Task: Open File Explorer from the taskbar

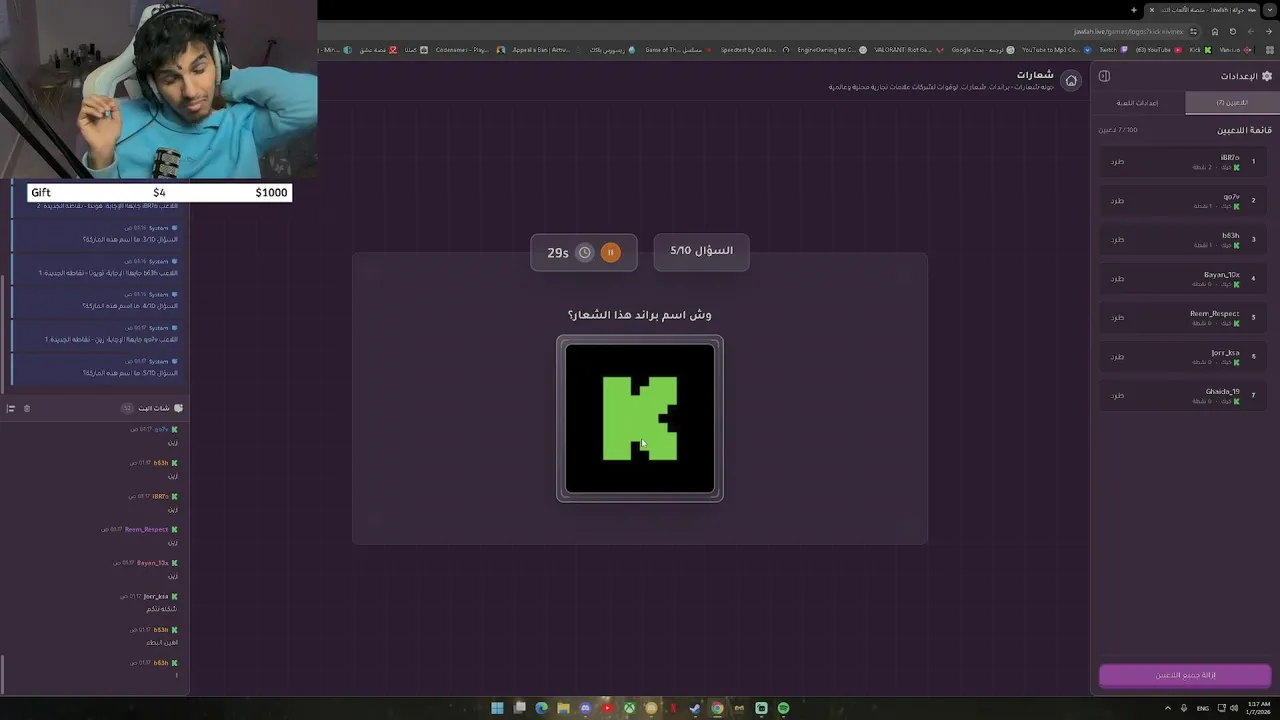Action: click(563, 708)
